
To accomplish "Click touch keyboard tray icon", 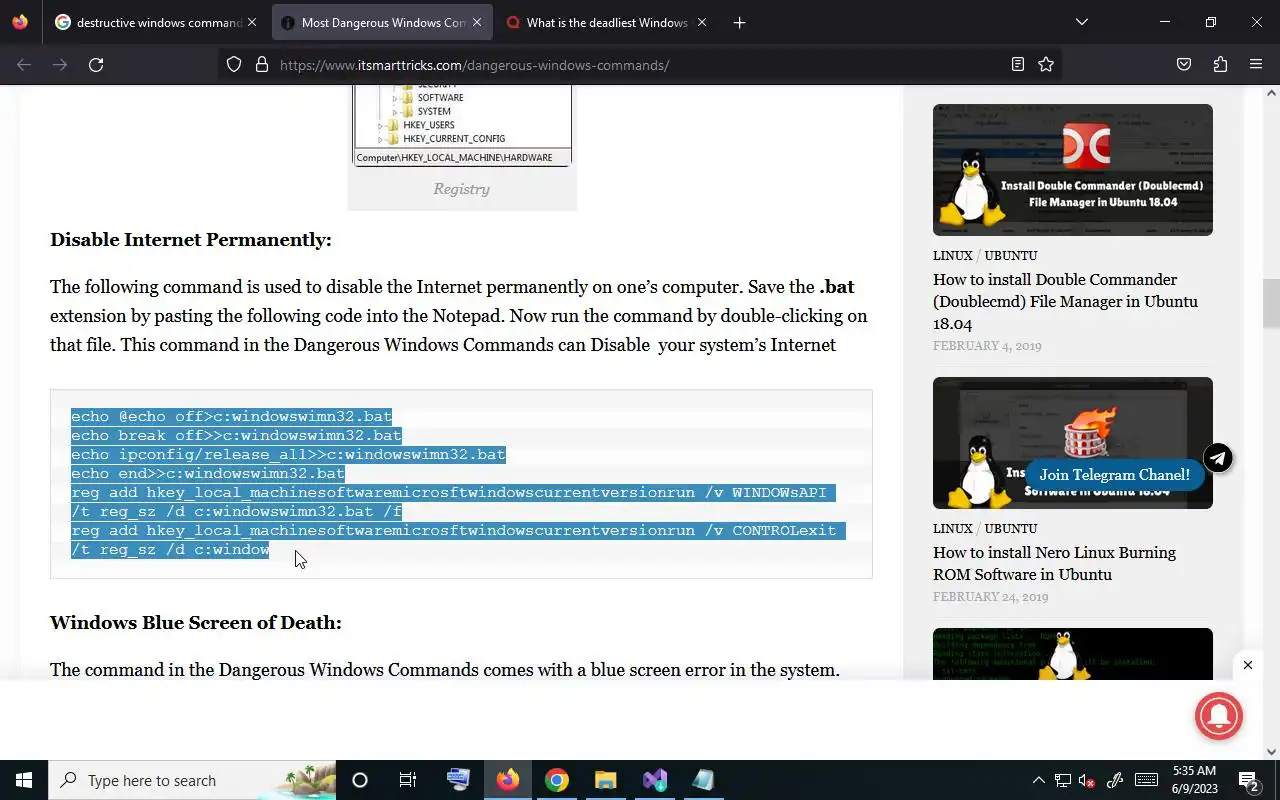I will (x=1146, y=780).
